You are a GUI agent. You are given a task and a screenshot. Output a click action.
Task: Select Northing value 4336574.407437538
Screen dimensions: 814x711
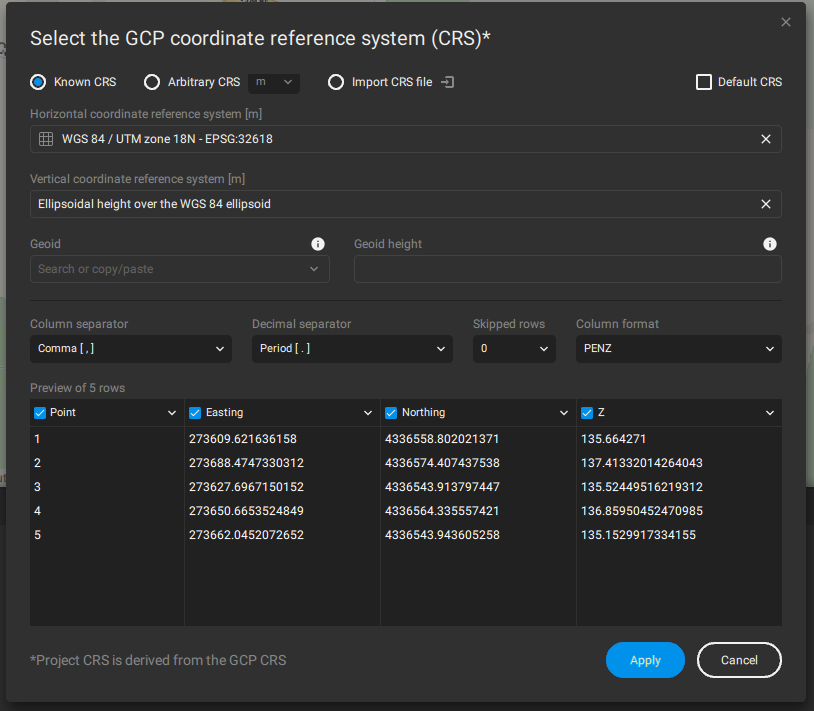(442, 463)
